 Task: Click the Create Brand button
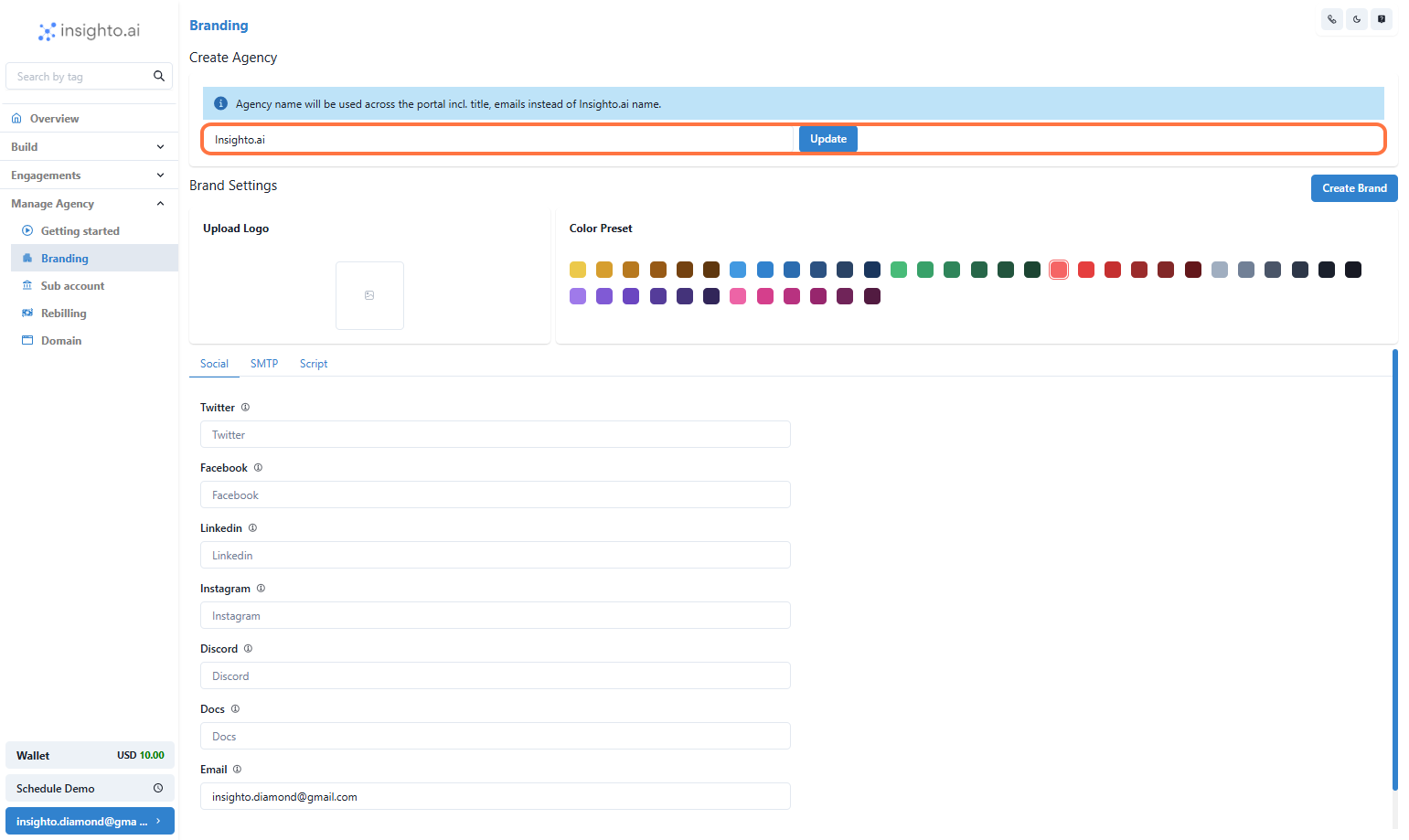[1354, 188]
